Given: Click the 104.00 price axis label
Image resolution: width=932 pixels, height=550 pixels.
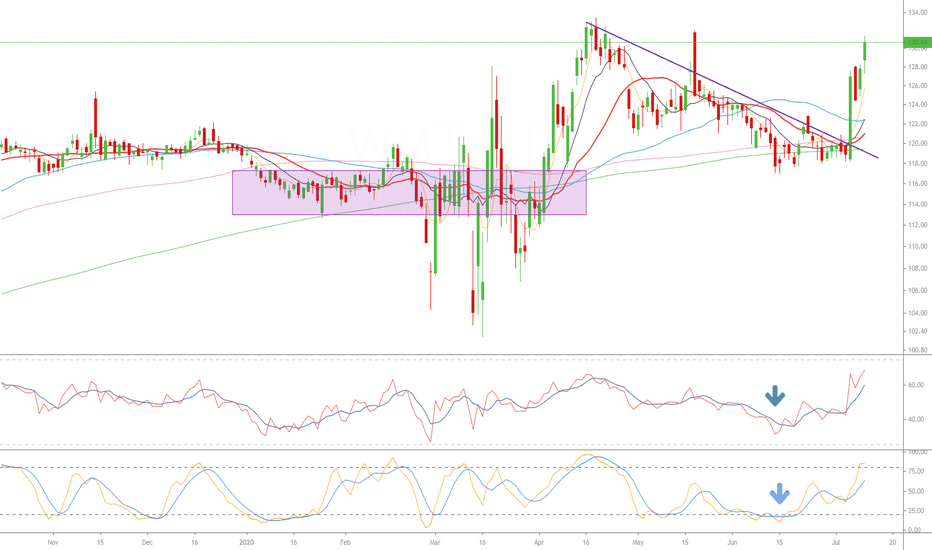Looking at the screenshot, I should [x=918, y=313].
